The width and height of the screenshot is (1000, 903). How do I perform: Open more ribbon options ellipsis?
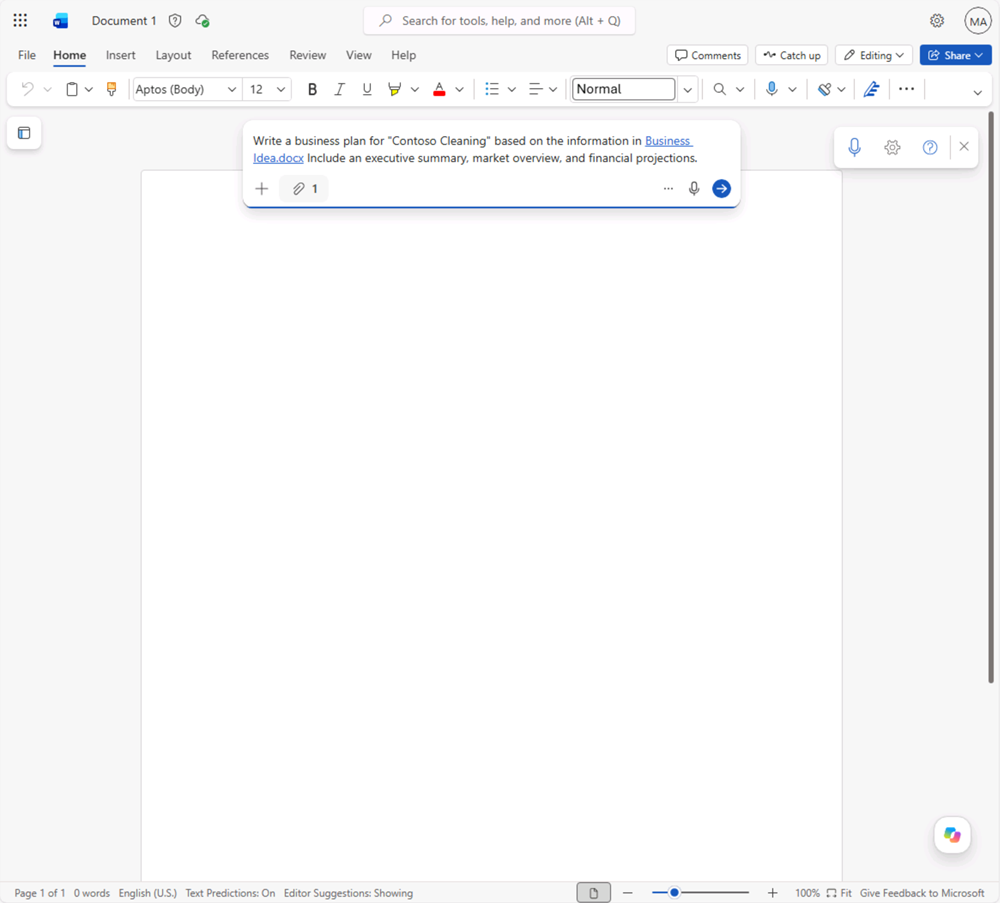tap(906, 89)
